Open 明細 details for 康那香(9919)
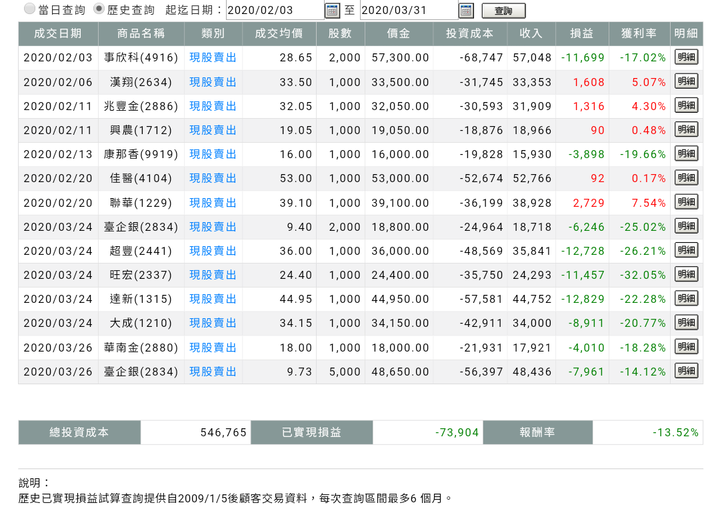Screen dimensions: 720x505 pyautogui.click(x=686, y=153)
